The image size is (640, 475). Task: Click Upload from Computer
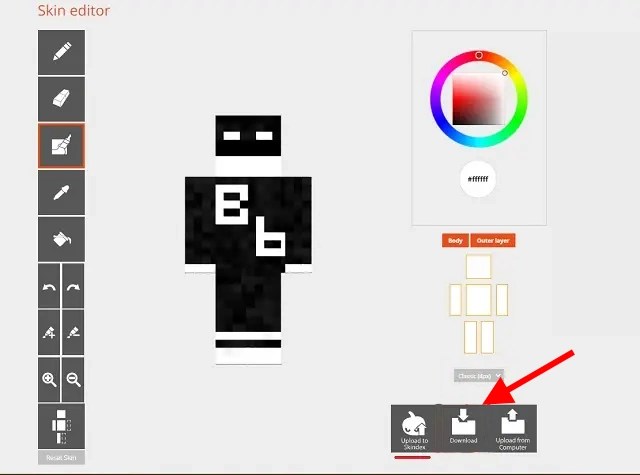(513, 428)
